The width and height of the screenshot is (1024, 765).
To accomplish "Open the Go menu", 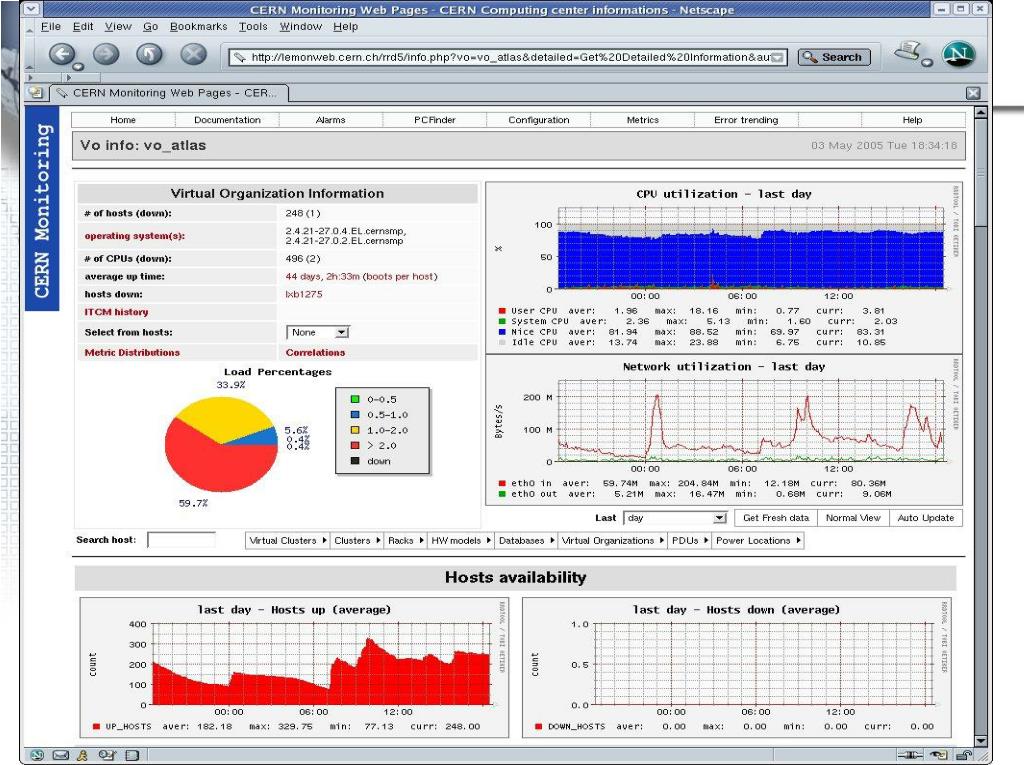I will (150, 26).
